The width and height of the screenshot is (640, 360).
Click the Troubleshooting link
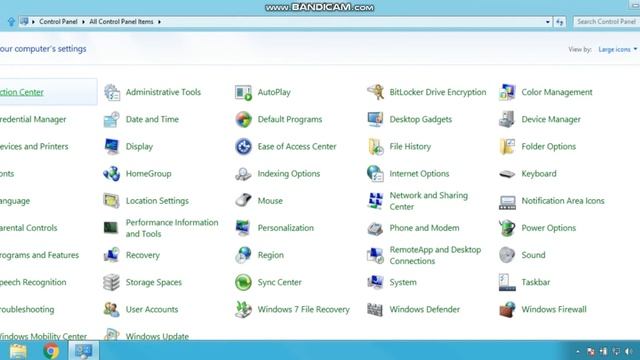click(27, 309)
